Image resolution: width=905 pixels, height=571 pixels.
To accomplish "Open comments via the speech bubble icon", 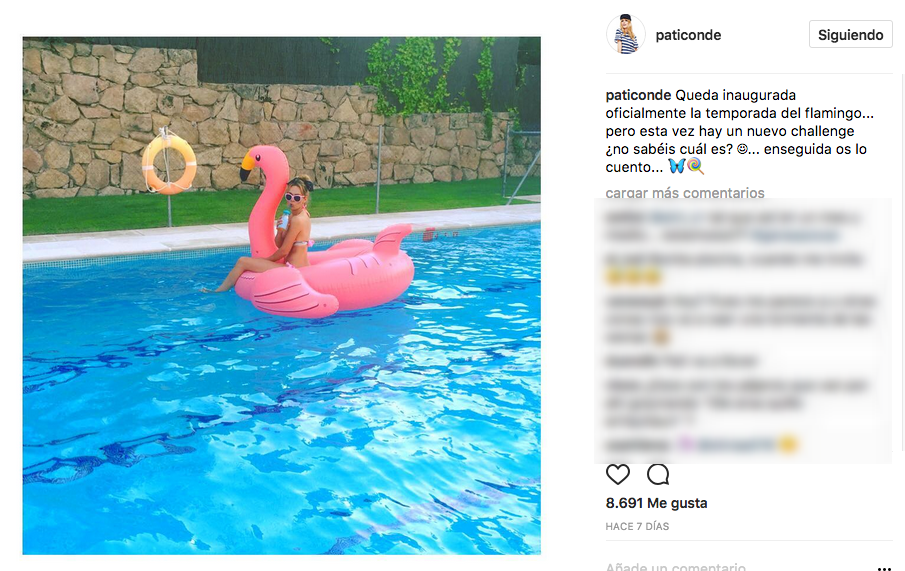I will 658,475.
